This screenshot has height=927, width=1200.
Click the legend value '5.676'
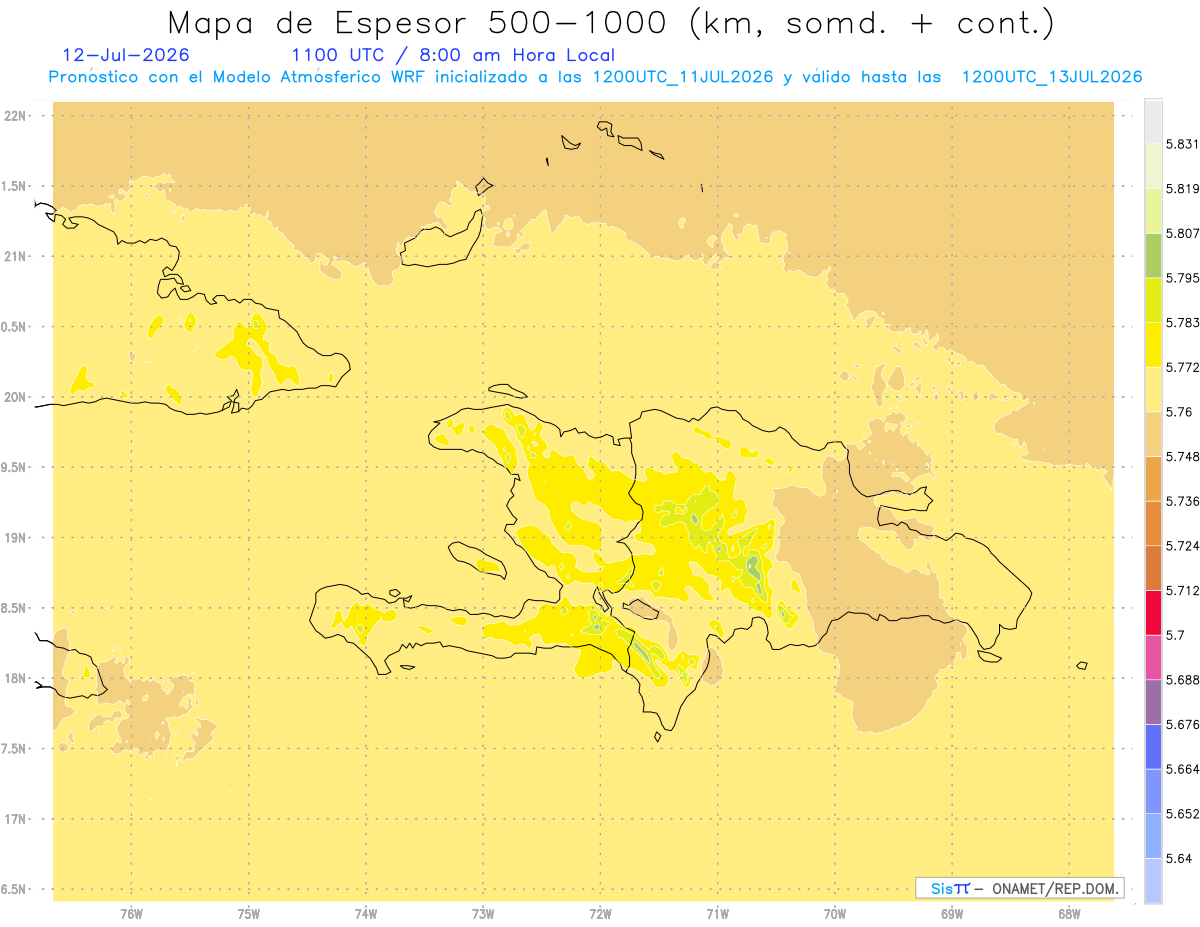(1183, 725)
